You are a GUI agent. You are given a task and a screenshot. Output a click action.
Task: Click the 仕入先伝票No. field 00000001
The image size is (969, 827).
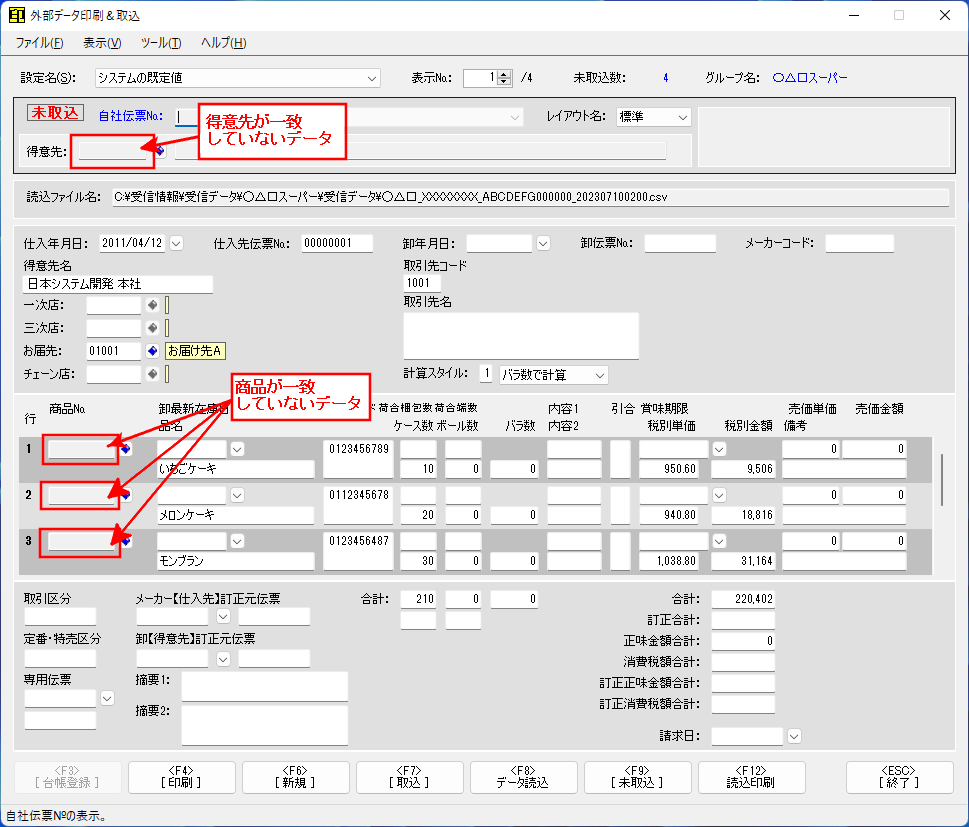tap(337, 244)
